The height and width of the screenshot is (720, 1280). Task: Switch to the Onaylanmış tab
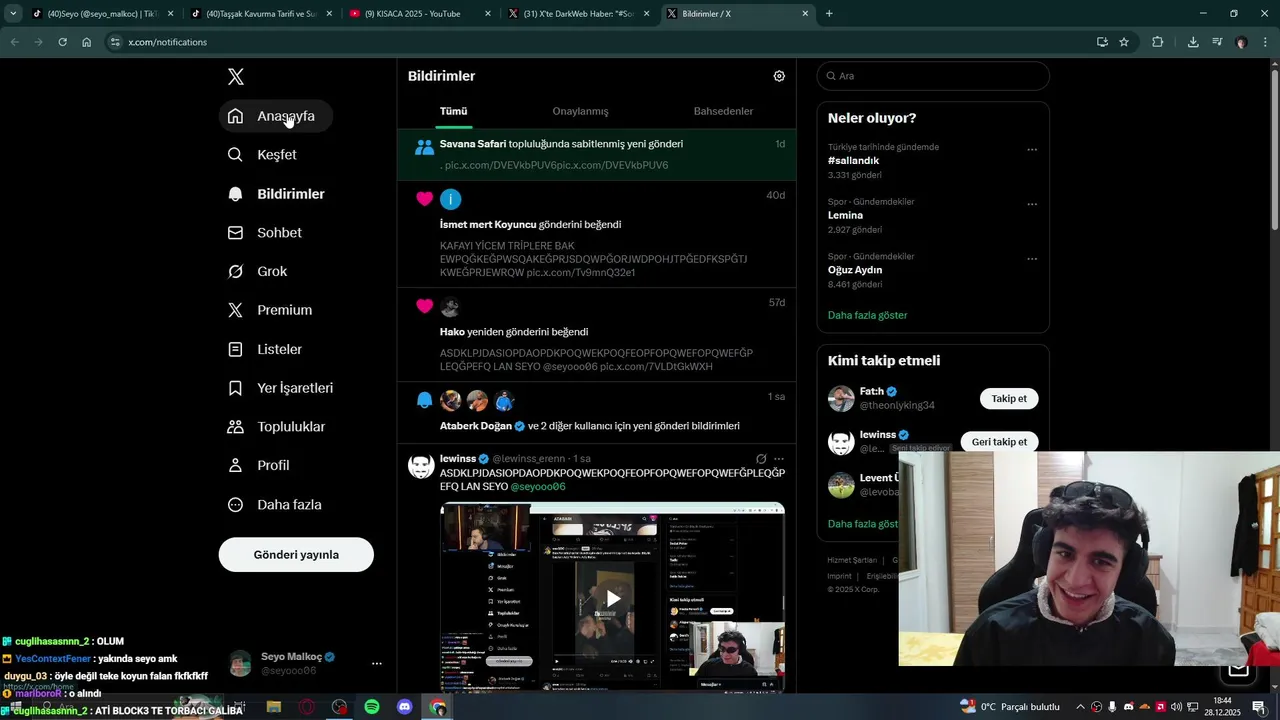click(x=580, y=111)
